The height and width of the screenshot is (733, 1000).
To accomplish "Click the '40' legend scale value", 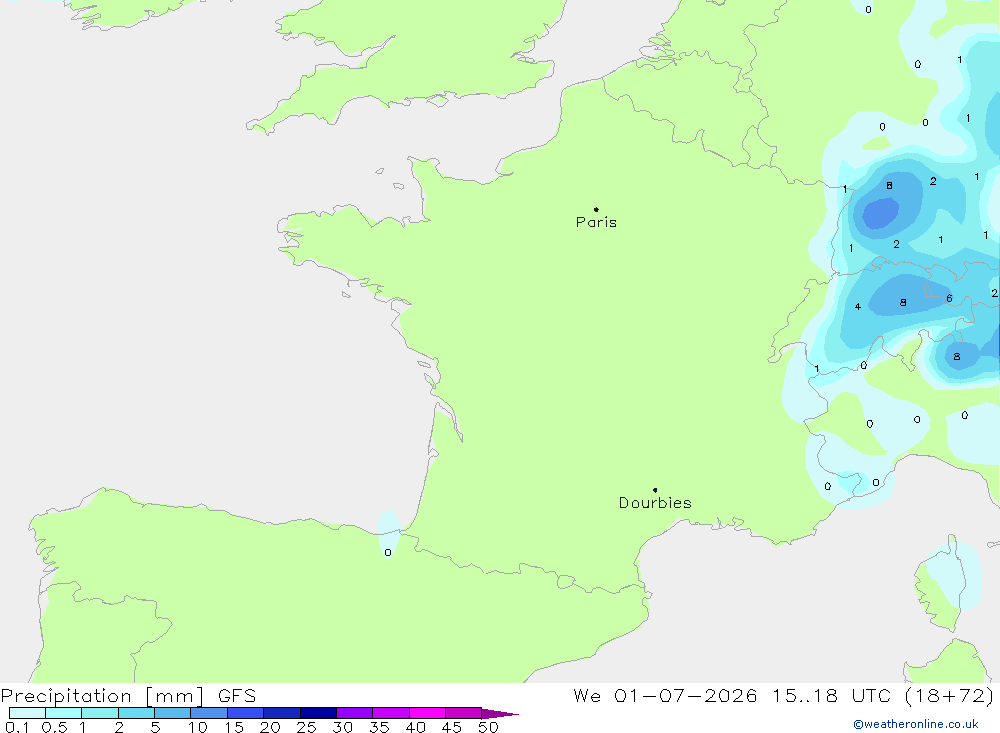I will (415, 727).
